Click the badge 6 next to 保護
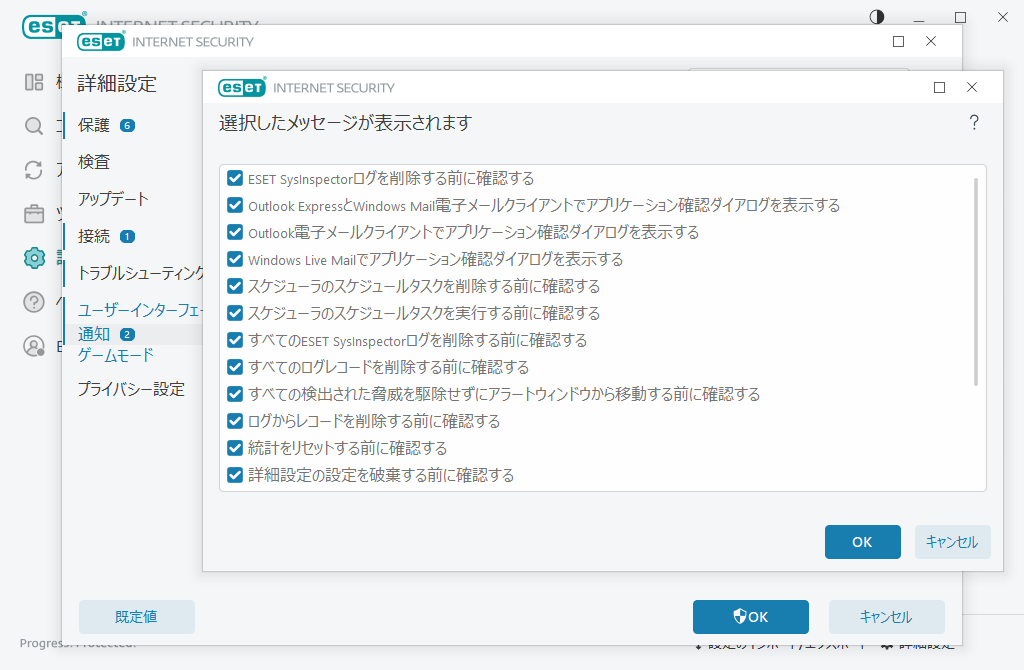The width and height of the screenshot is (1024, 670). (x=127, y=125)
